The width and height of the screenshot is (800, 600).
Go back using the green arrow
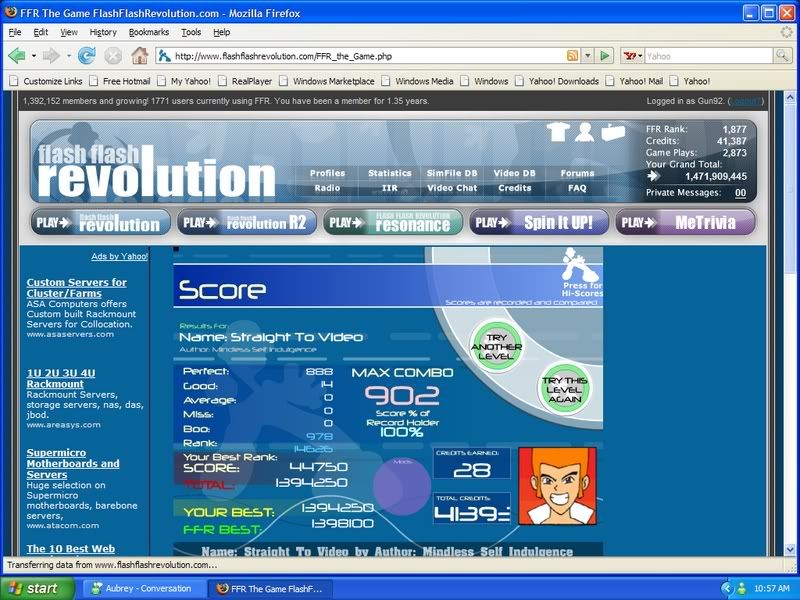pos(17,56)
